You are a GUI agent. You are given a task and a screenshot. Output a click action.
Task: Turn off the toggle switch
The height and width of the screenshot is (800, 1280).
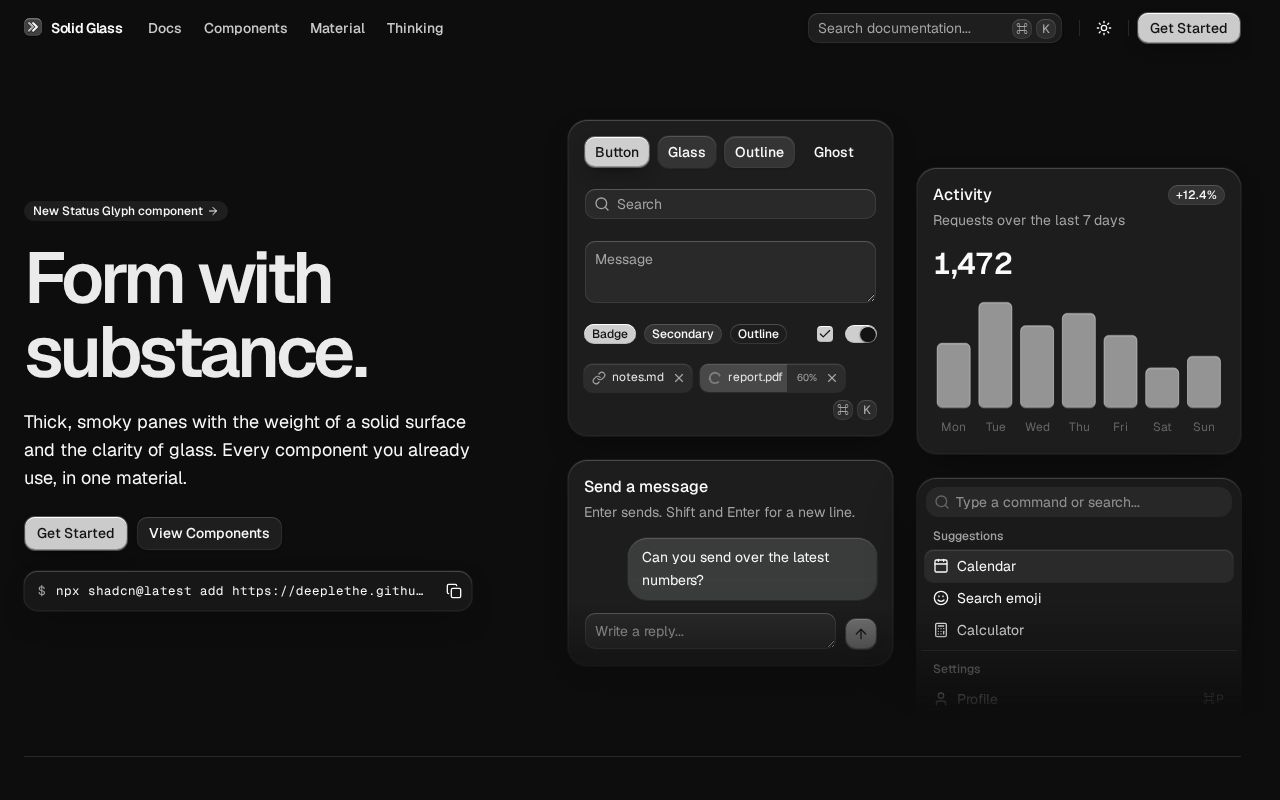click(x=861, y=334)
